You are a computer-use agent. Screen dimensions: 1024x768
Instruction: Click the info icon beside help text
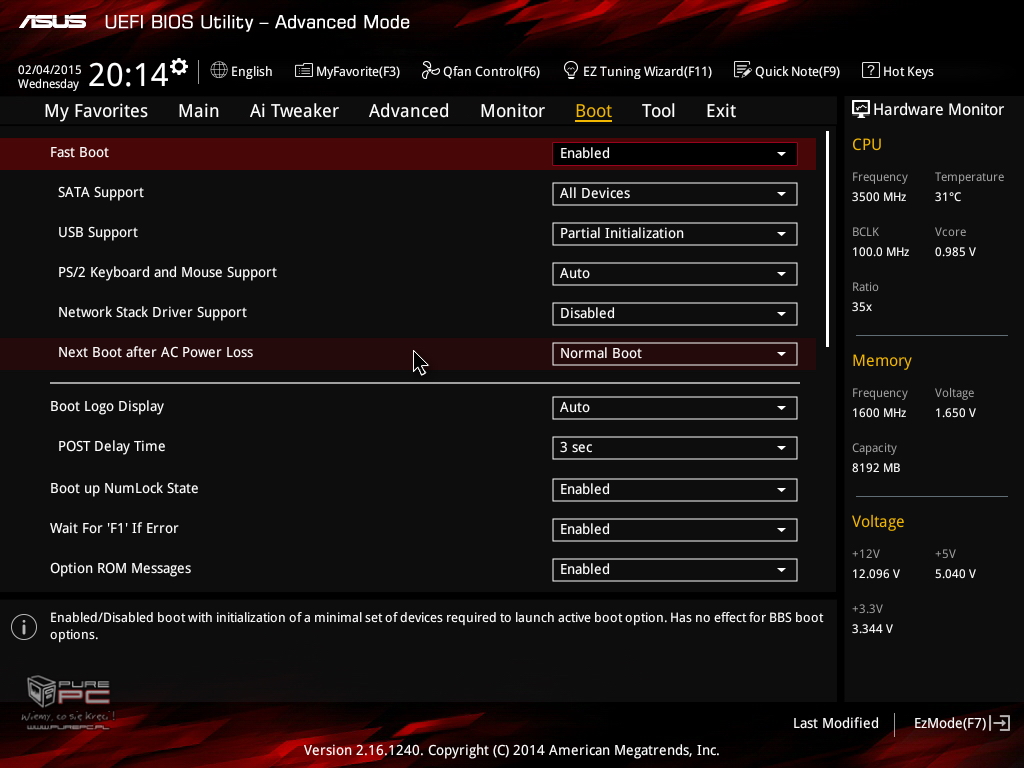coord(24,627)
